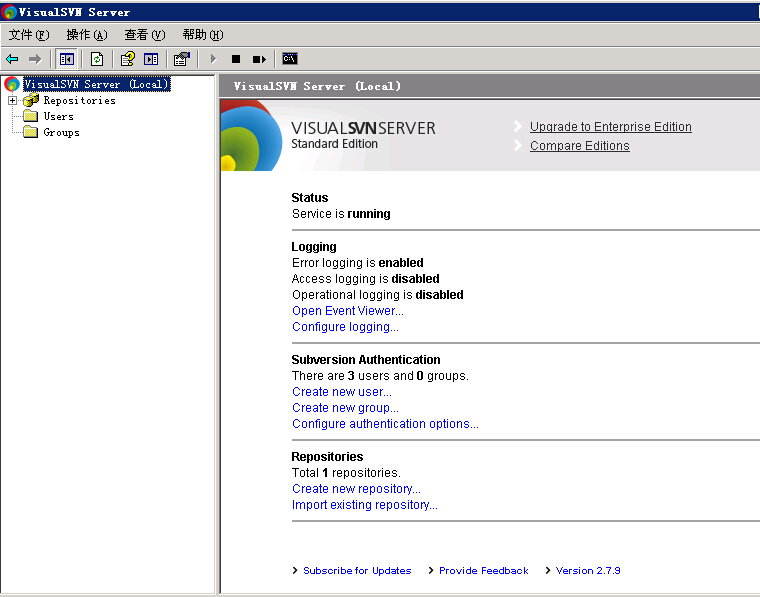Viewport: 760px width, 597px height.
Task: Click Configure logging link
Action: (x=345, y=327)
